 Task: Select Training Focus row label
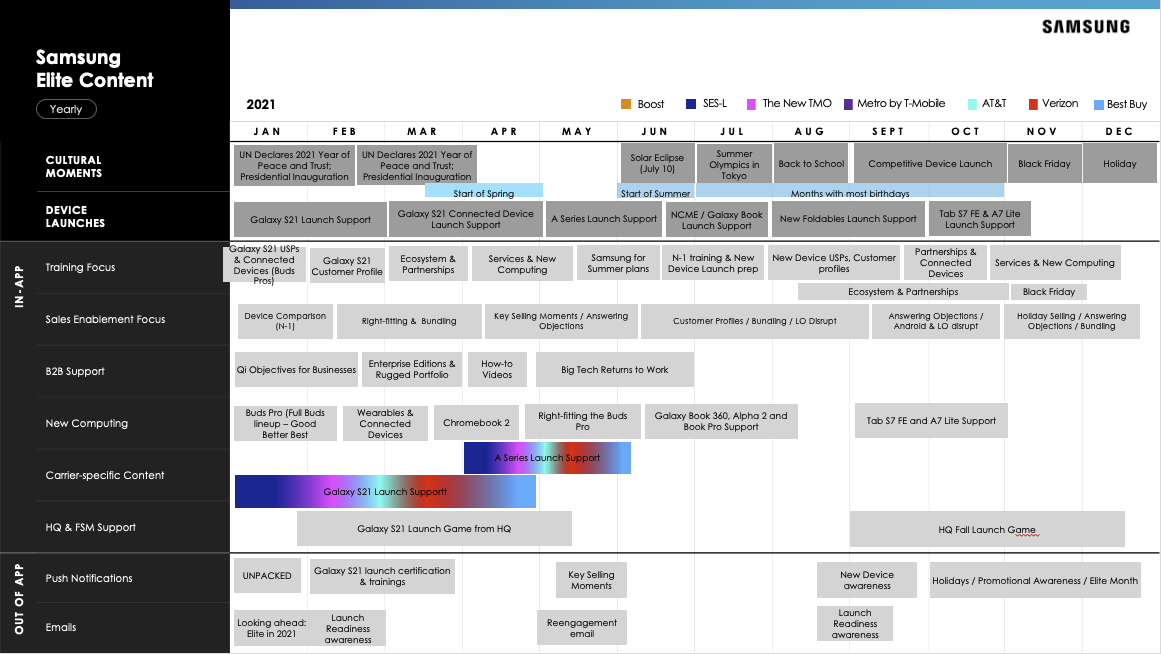[80, 267]
